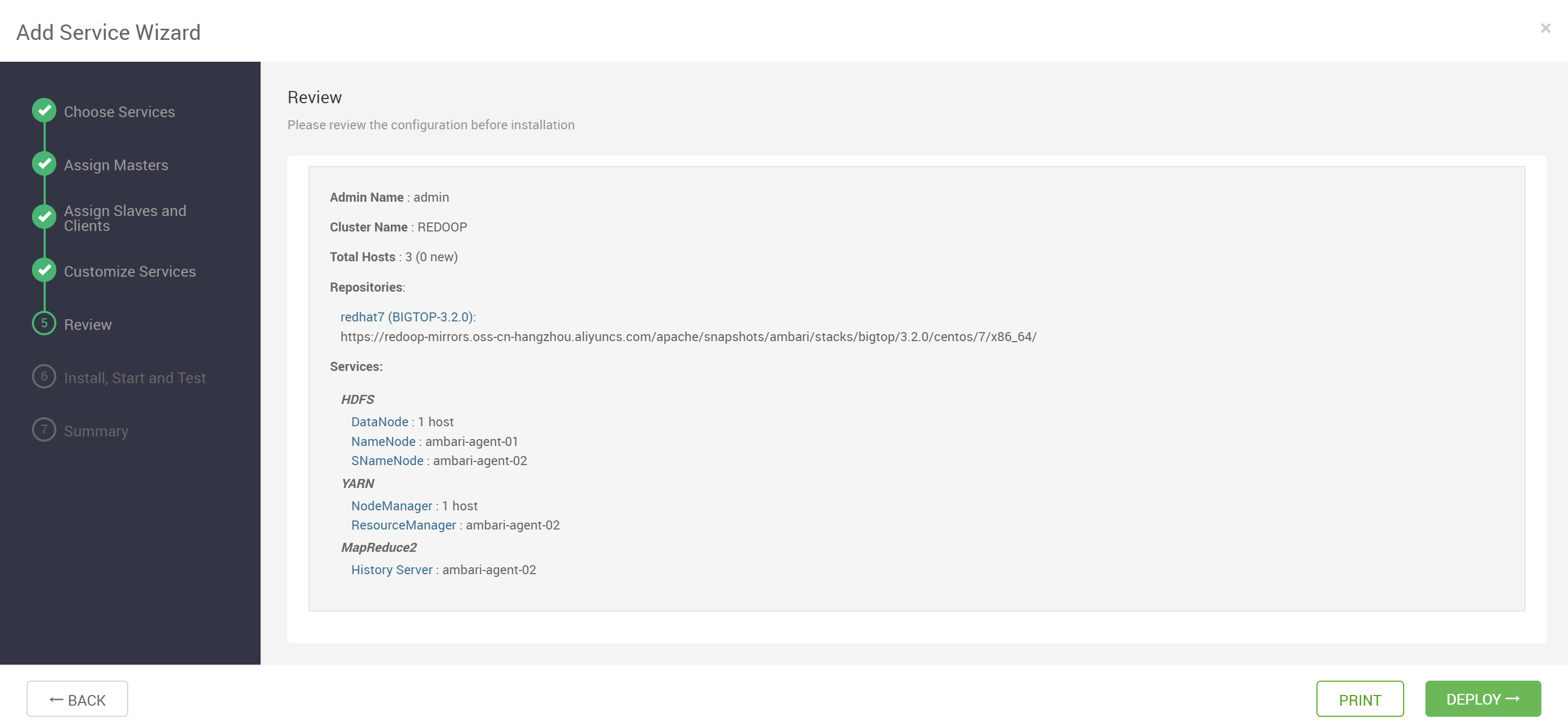Click the redhat7 (BIGTOP-3.2.0) repository link
The width and height of the screenshot is (1568, 728).
tap(408, 317)
